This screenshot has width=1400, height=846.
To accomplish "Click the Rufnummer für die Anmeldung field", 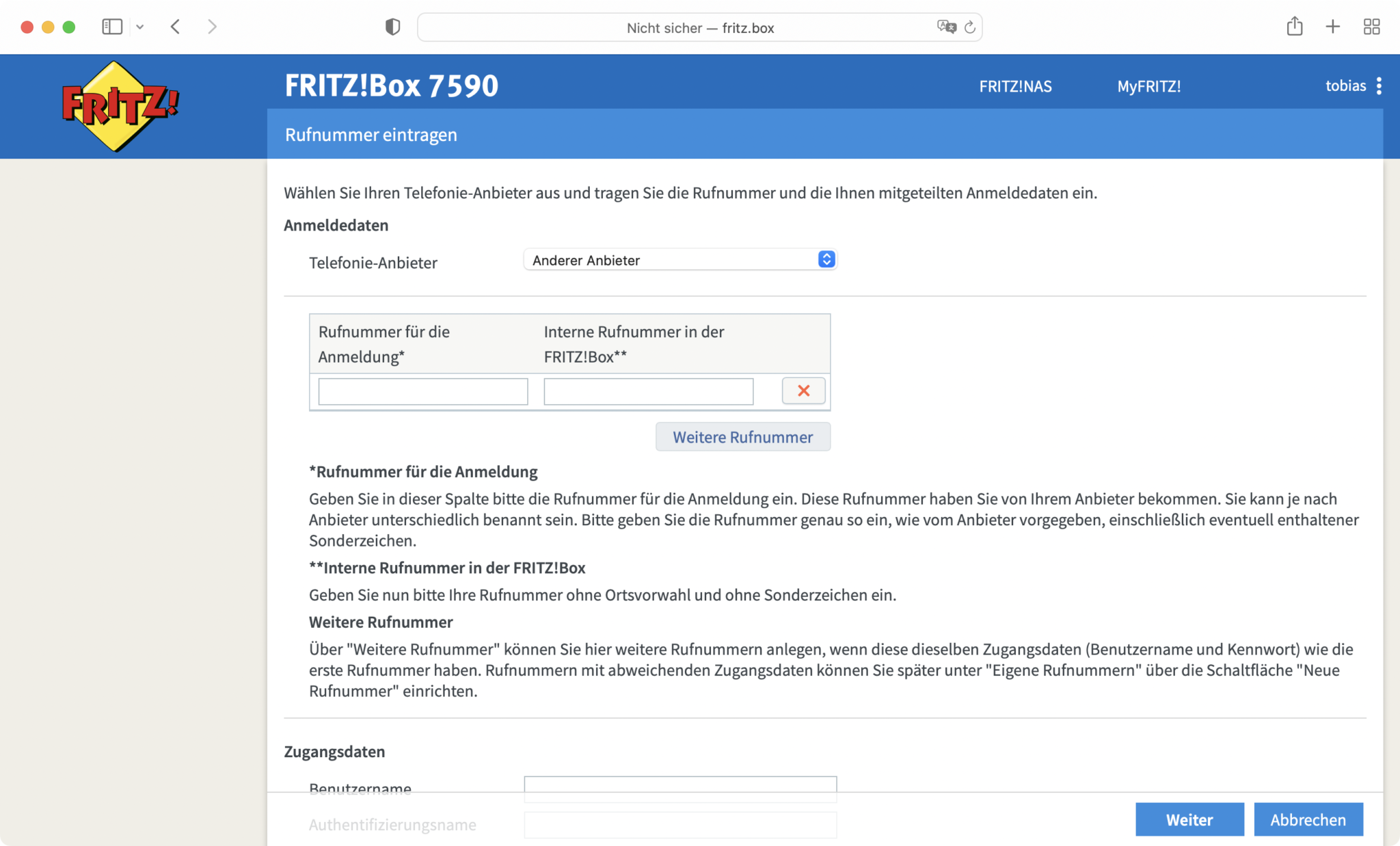I will (422, 391).
